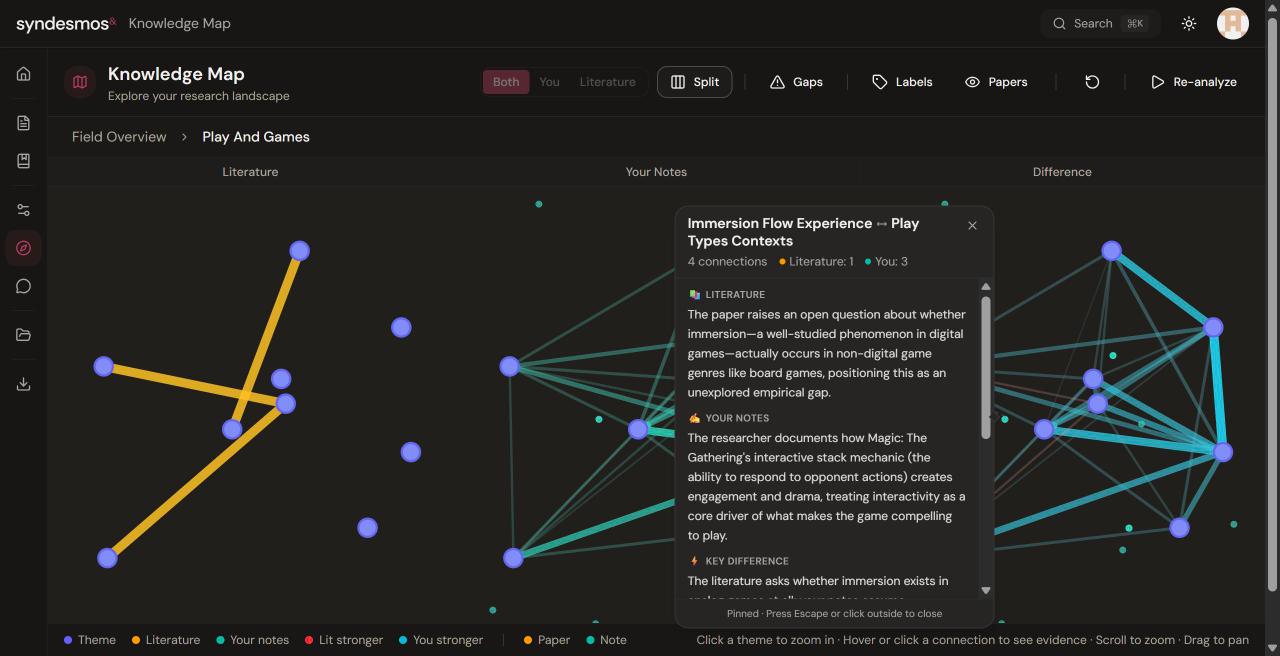Click the Literature legend swatch

(136, 640)
